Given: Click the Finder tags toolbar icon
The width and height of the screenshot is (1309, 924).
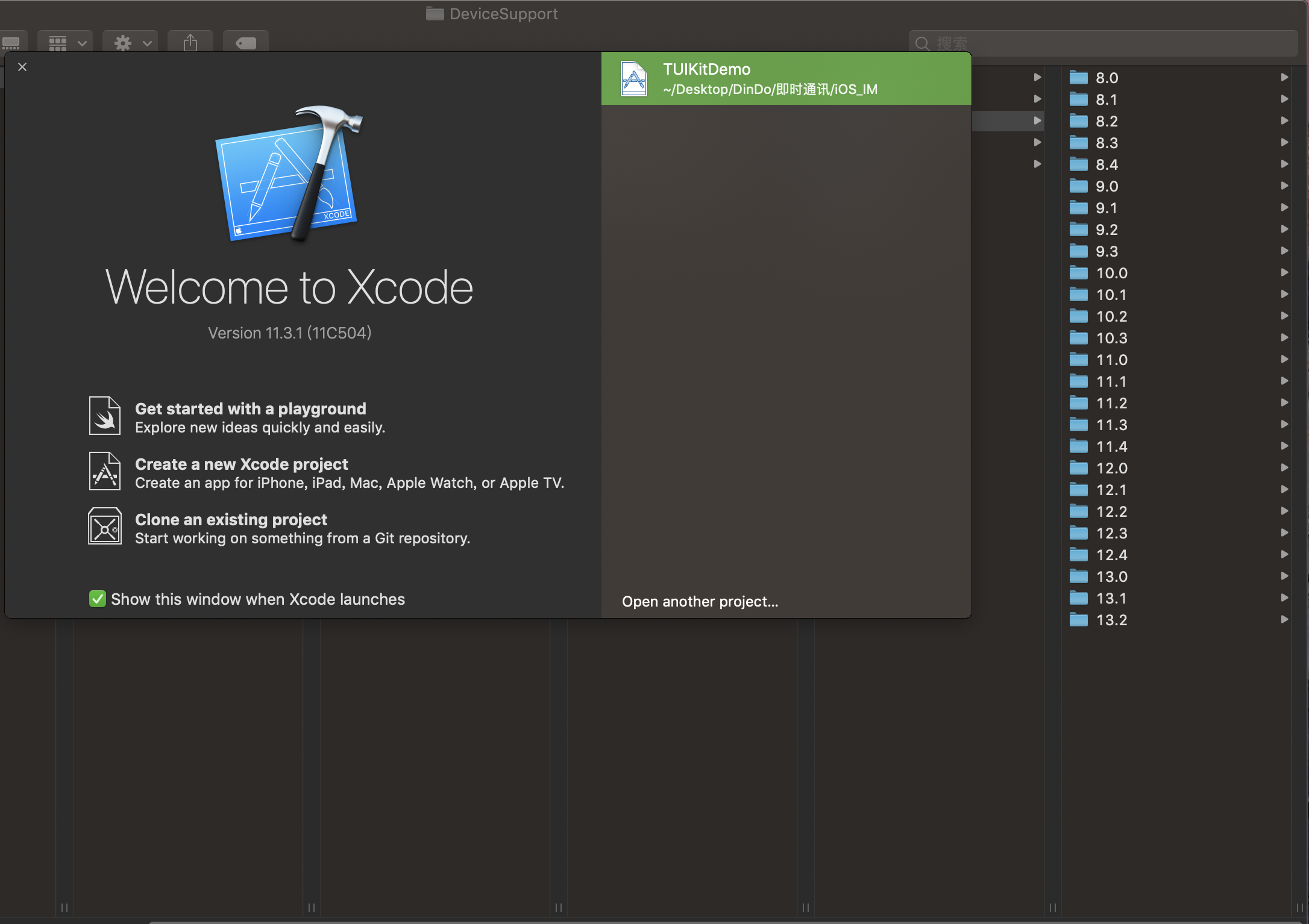Looking at the screenshot, I should tap(245, 43).
